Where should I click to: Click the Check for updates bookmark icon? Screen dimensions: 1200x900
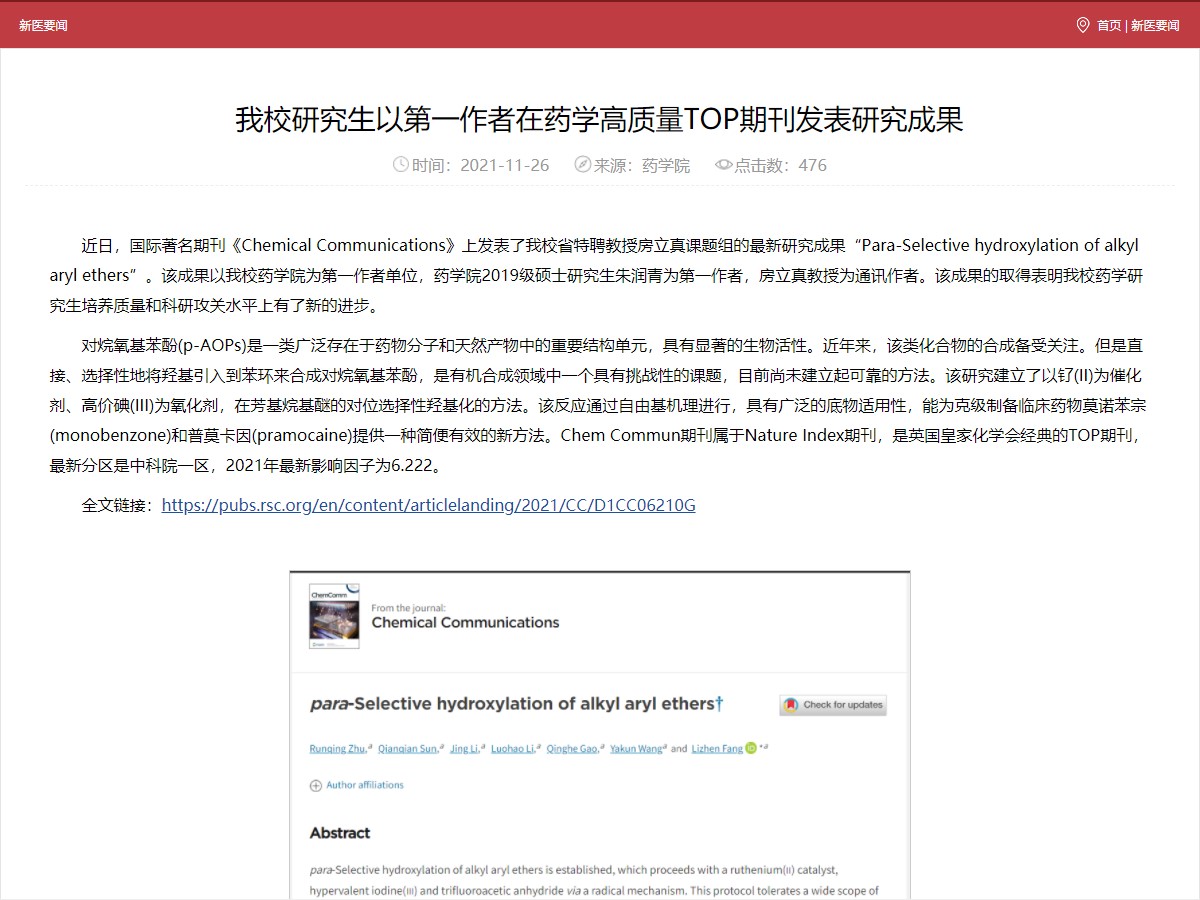click(x=790, y=705)
